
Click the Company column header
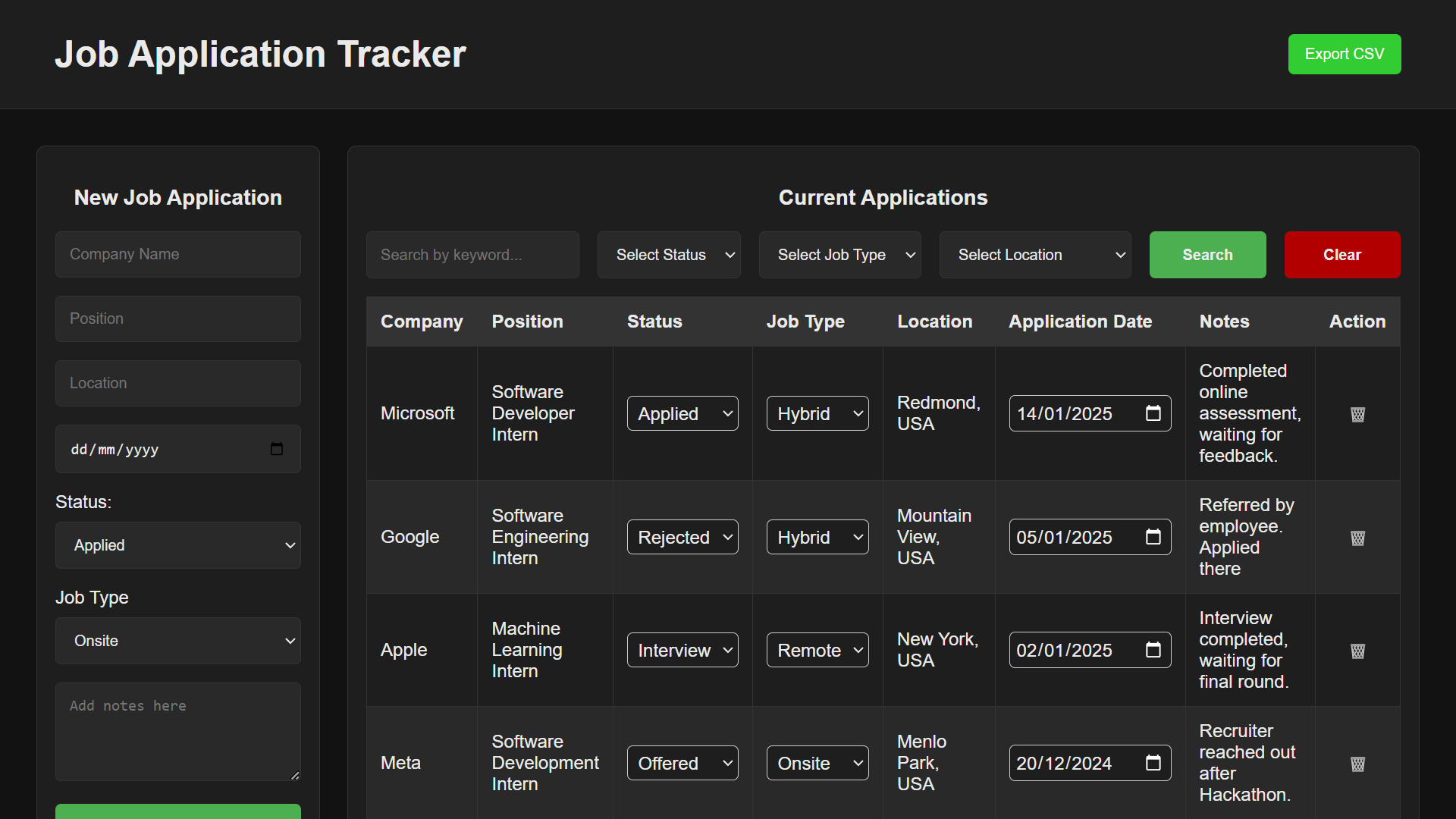422,322
